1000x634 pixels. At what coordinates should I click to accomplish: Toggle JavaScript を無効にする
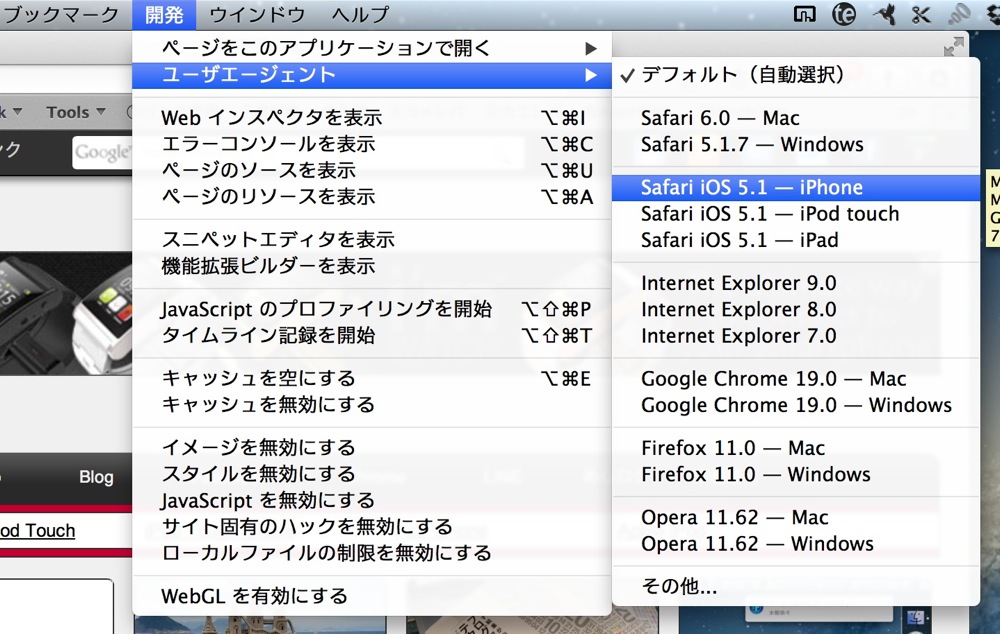pos(372,500)
